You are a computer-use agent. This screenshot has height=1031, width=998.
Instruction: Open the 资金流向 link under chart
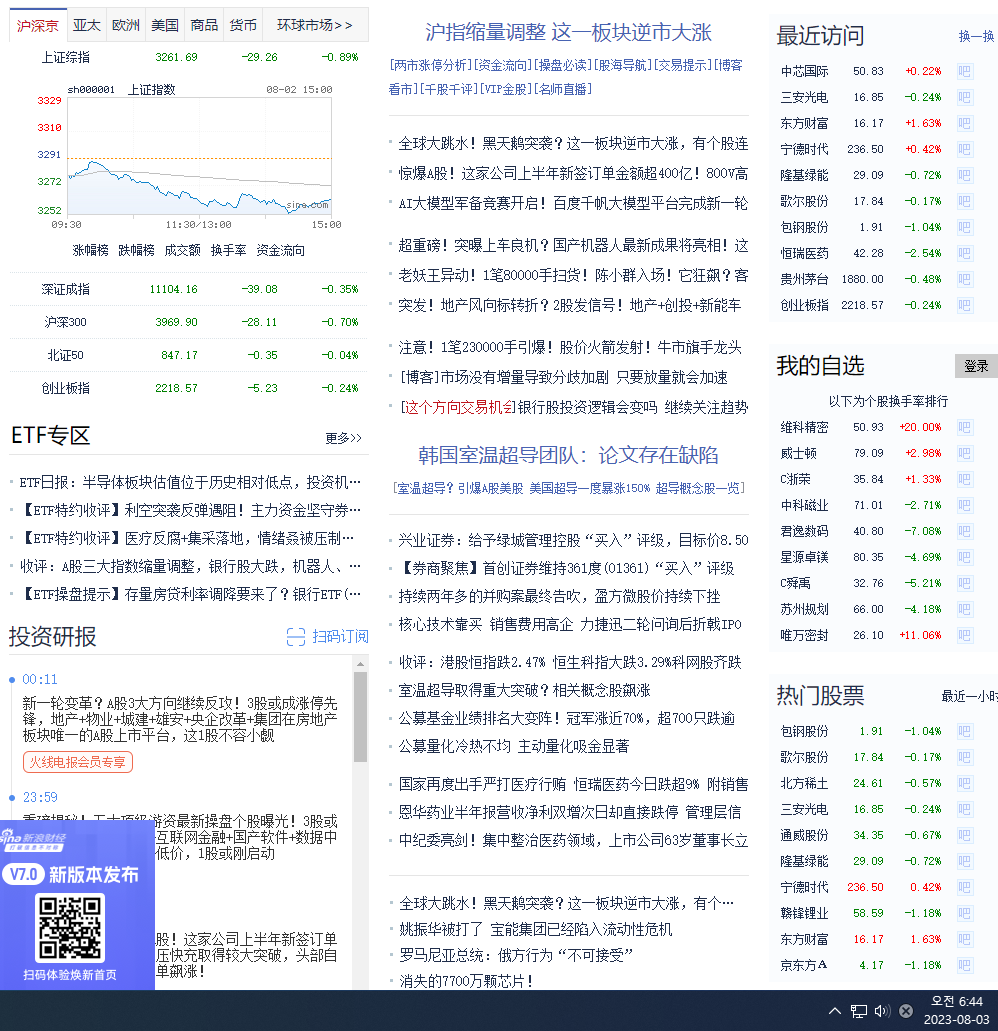tap(281, 251)
